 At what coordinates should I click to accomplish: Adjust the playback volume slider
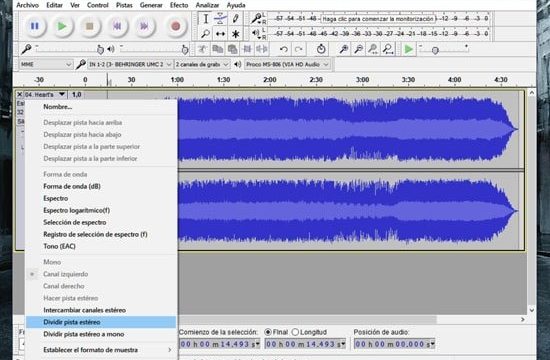(x=153, y=49)
